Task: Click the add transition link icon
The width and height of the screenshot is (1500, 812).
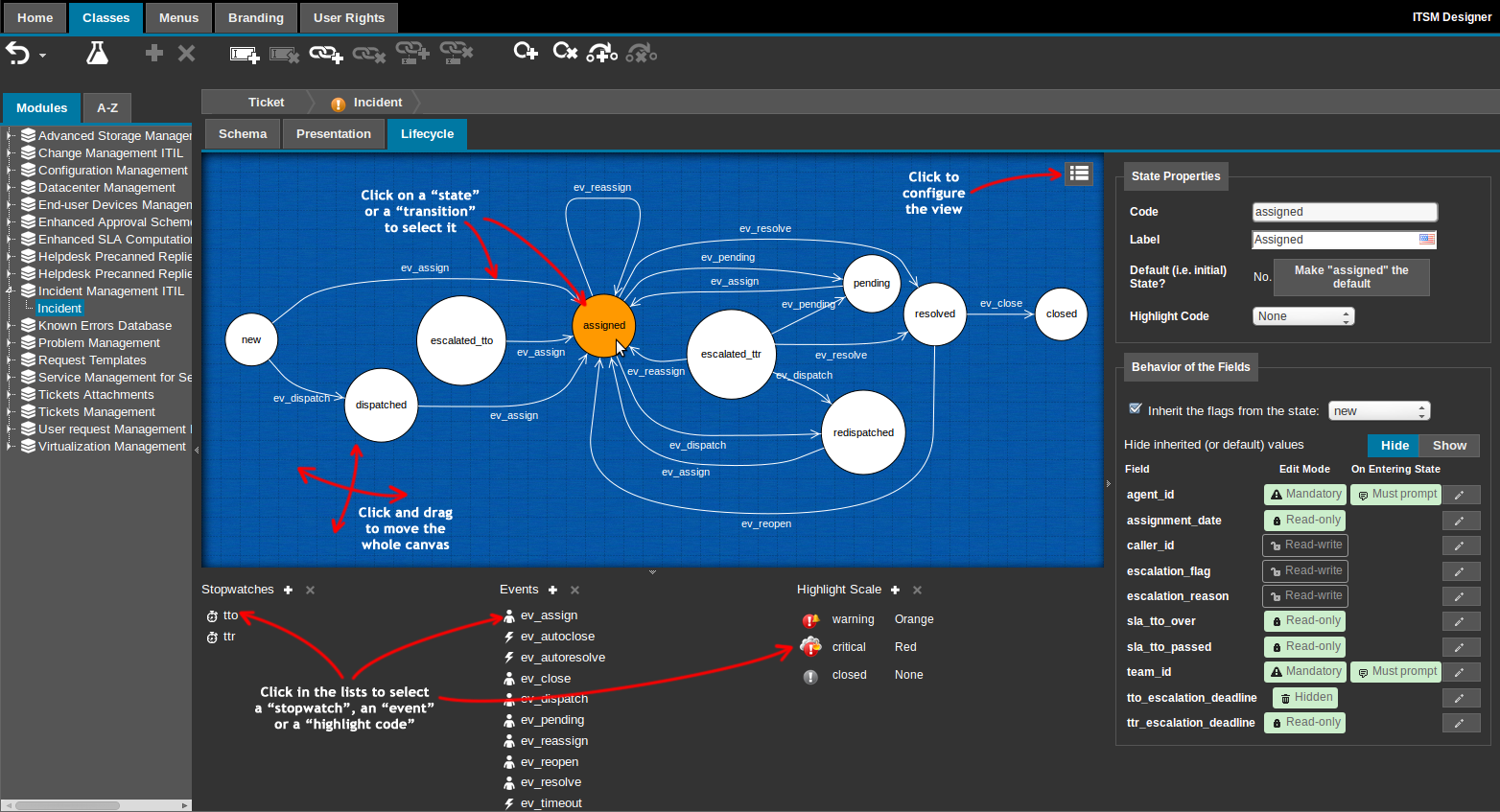Action: pos(325,55)
